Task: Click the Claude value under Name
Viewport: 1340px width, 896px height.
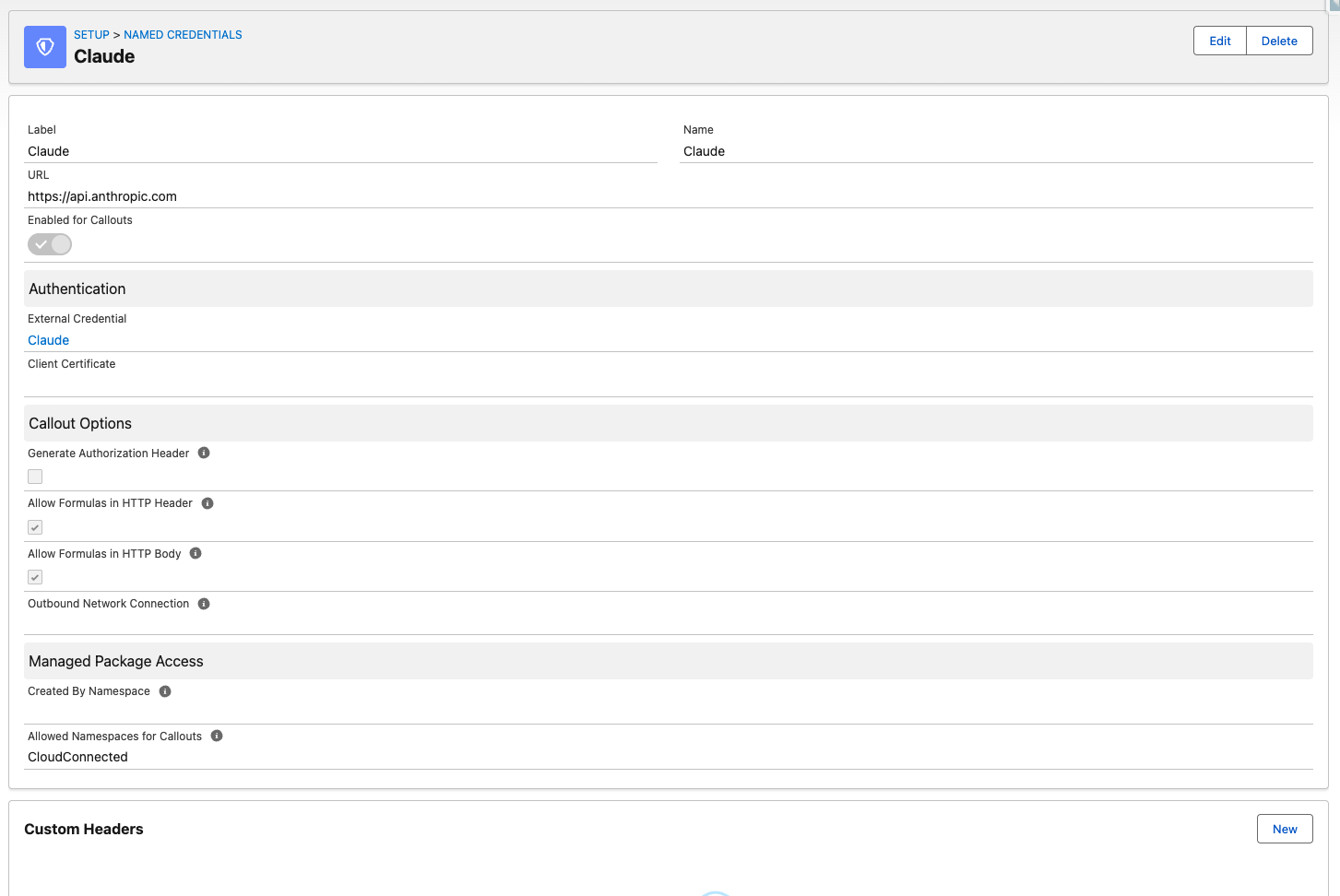Action: coord(704,151)
